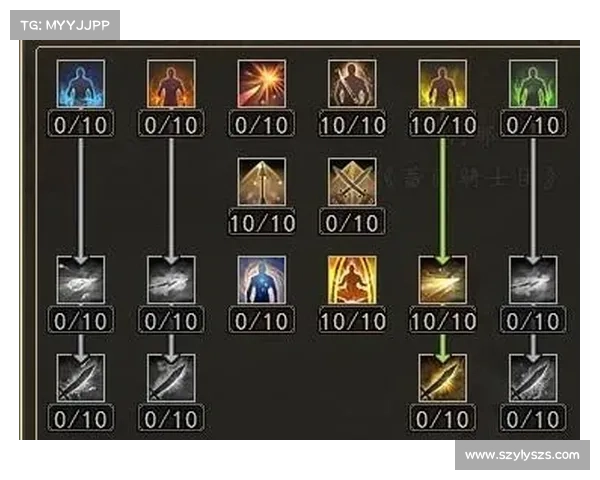
Task: Click the TG: MYYJJPP label
Action: click(65, 25)
